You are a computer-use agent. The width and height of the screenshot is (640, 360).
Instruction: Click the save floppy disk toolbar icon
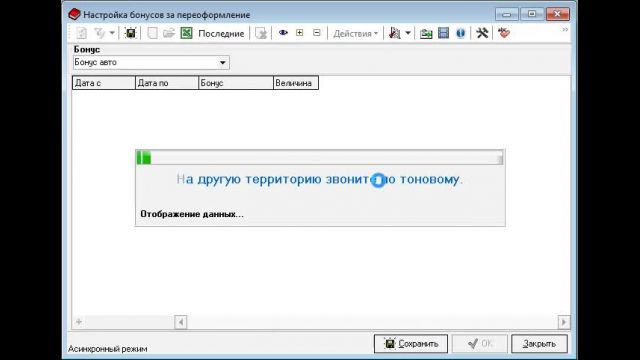131,33
